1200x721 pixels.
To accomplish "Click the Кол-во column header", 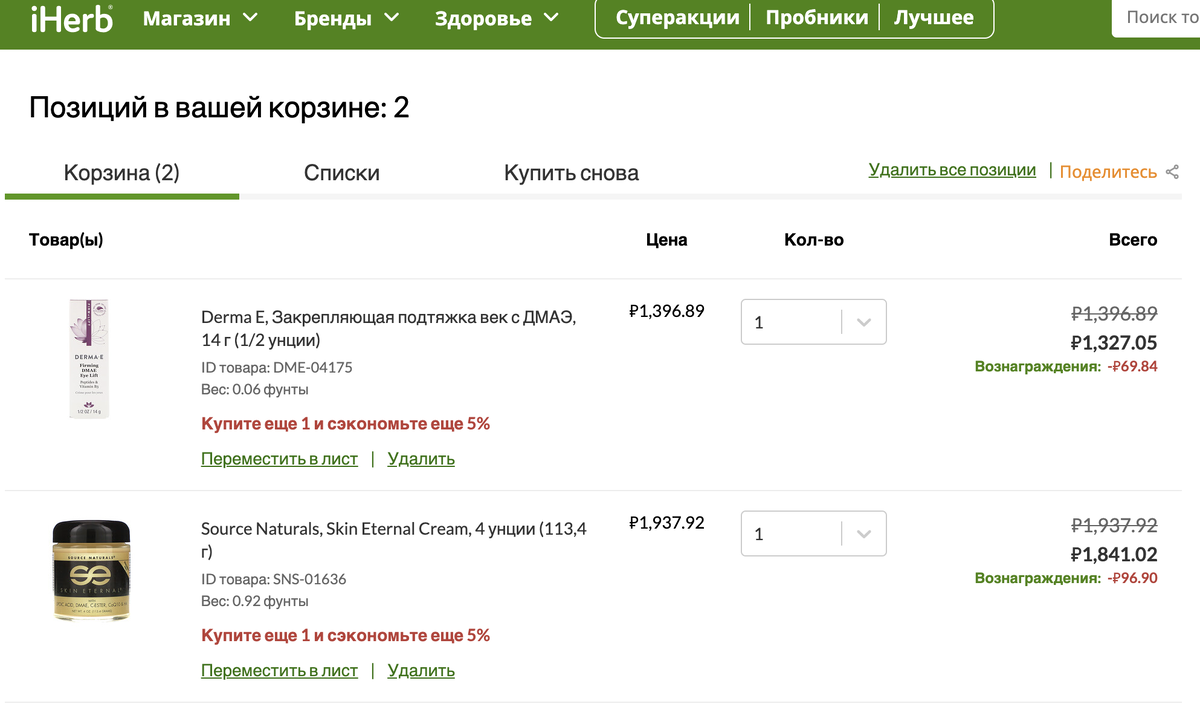I will [814, 240].
